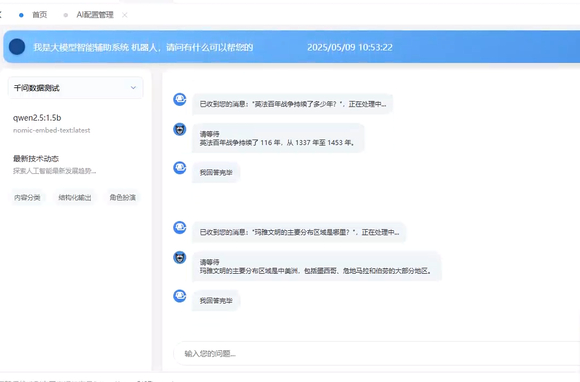Select the 结构化输出 tag
This screenshot has height=382, width=580.
75,197
